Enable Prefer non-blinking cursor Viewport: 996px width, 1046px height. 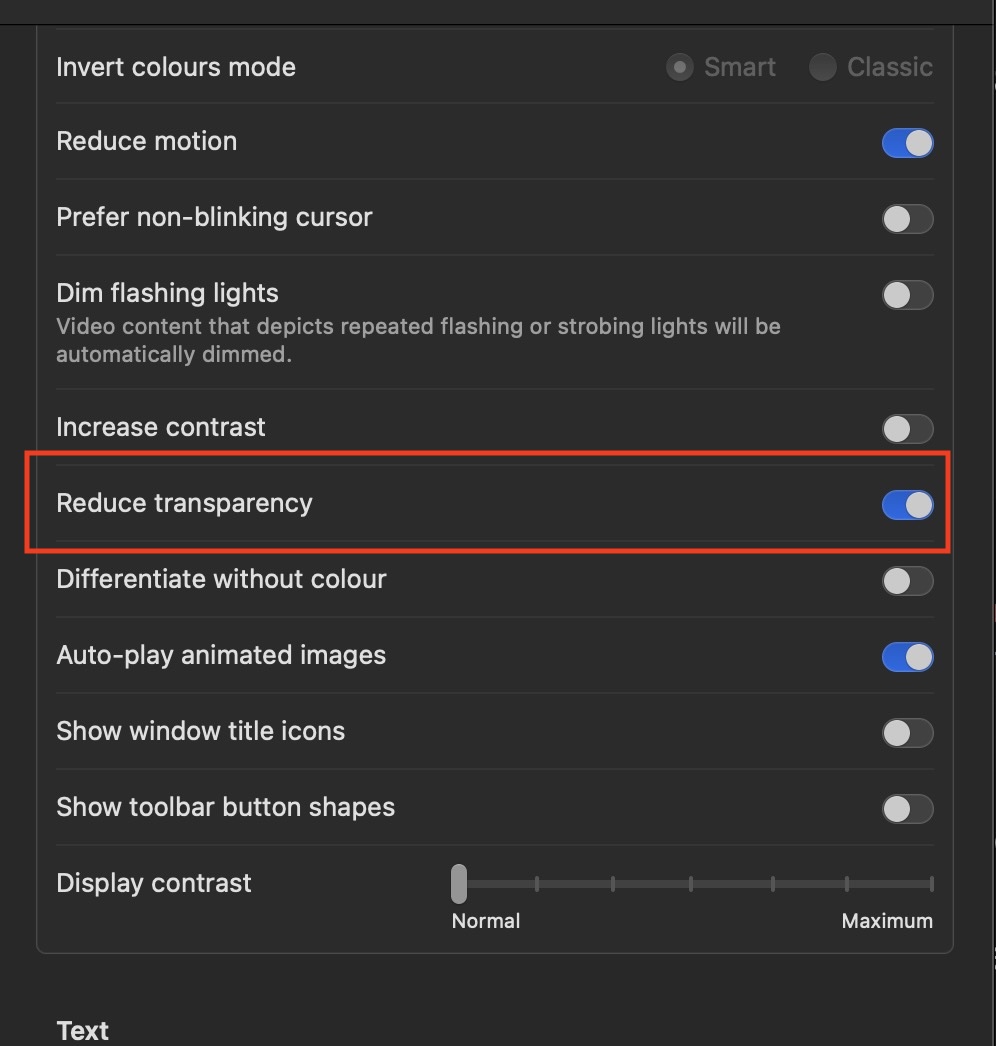pos(907,219)
